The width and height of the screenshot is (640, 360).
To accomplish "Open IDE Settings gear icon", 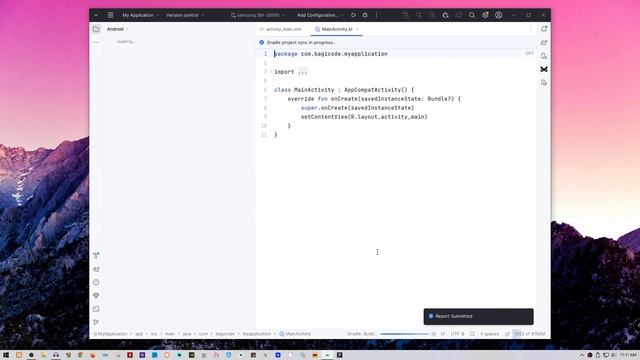I will click(485, 15).
